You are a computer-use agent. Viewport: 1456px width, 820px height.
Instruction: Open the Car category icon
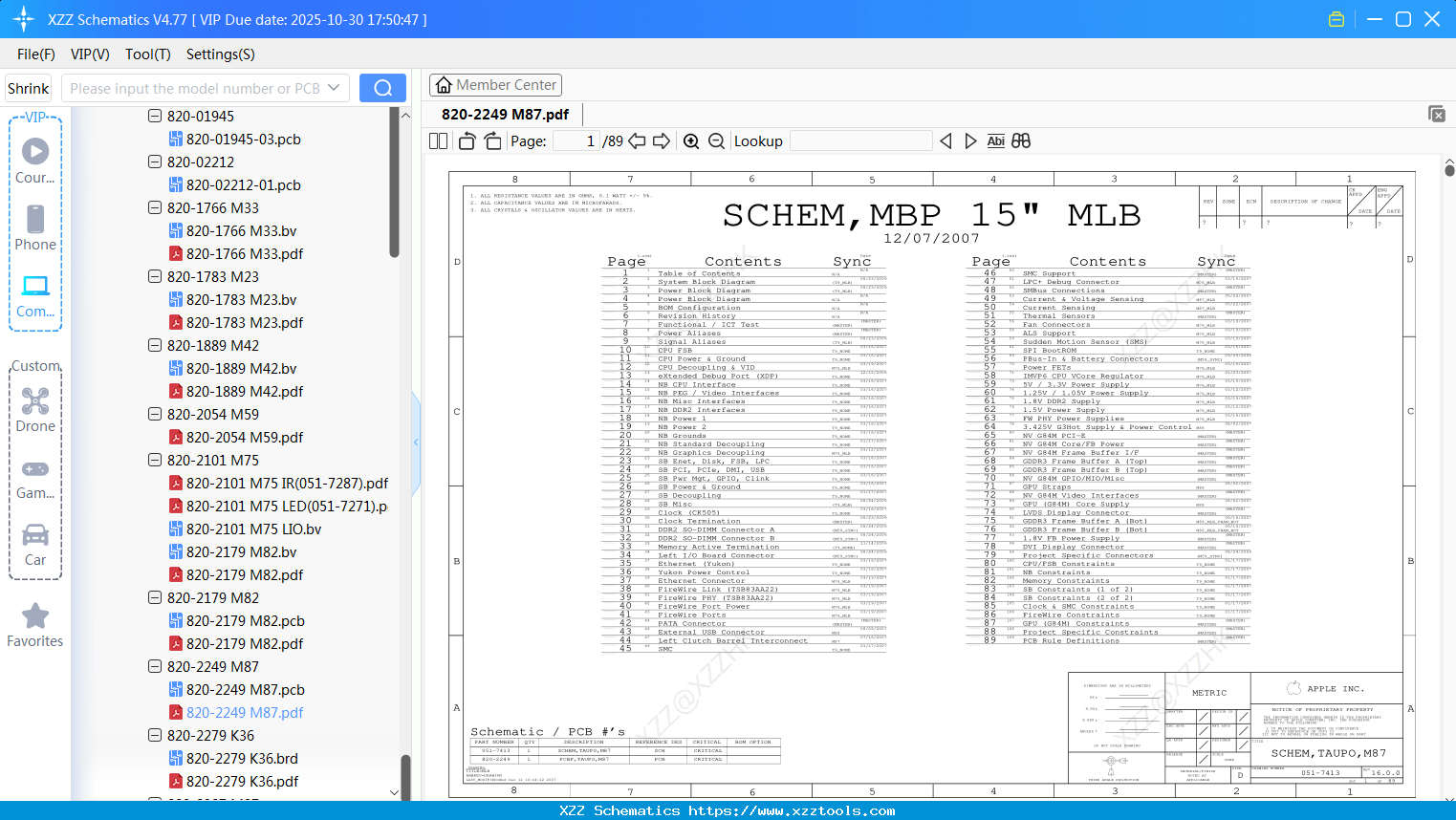pos(35,544)
